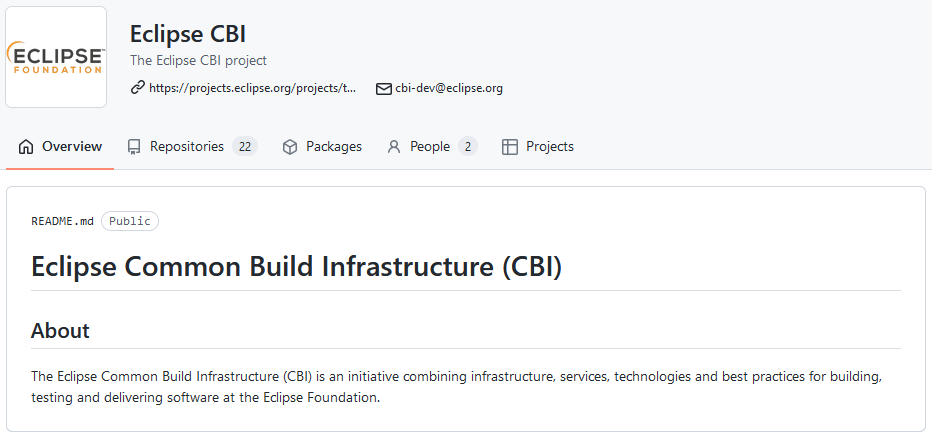Click the repository book icon

pyautogui.click(x=134, y=147)
